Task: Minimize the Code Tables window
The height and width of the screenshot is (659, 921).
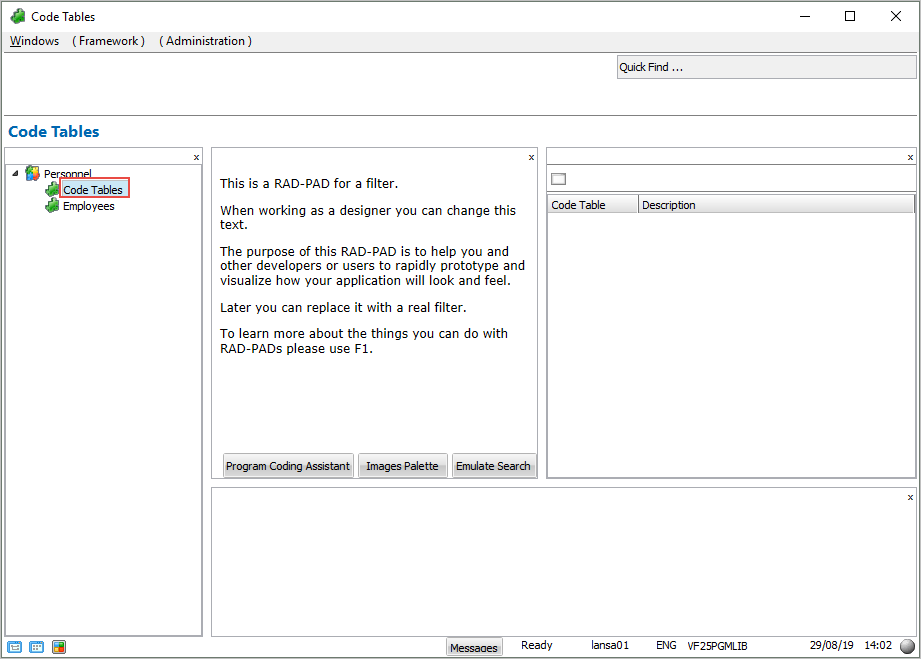Action: point(805,16)
